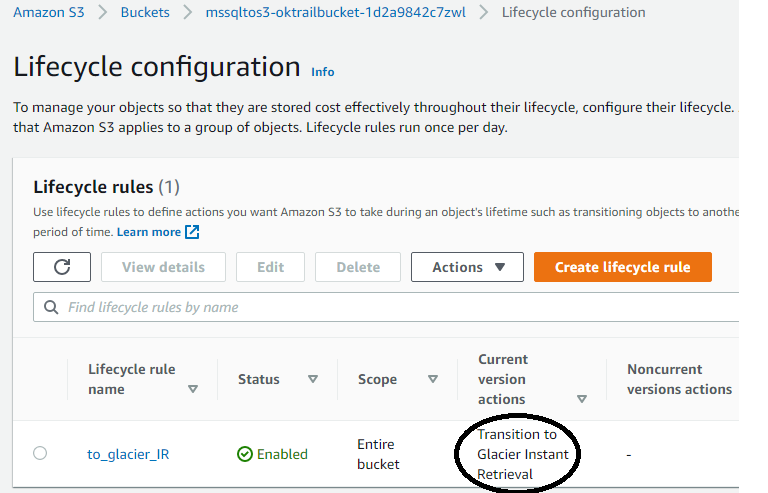Viewport: 768px width, 493px height.
Task: Open the to_glacier_IR rule link
Action: click(128, 454)
